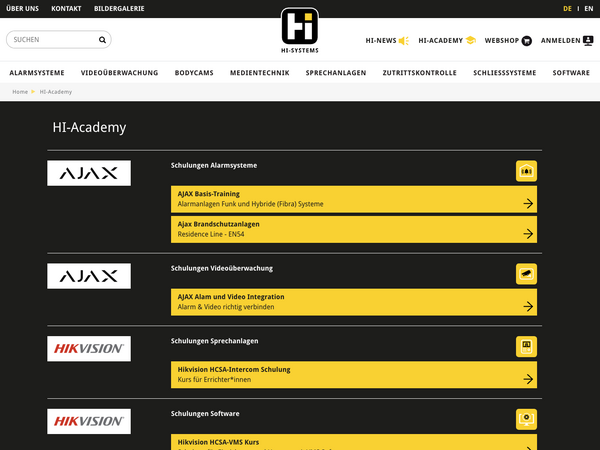Image resolution: width=600 pixels, height=450 pixels.
Task: Open Ajax Brandschutzanlagen course
Action: pyautogui.click(x=354, y=230)
